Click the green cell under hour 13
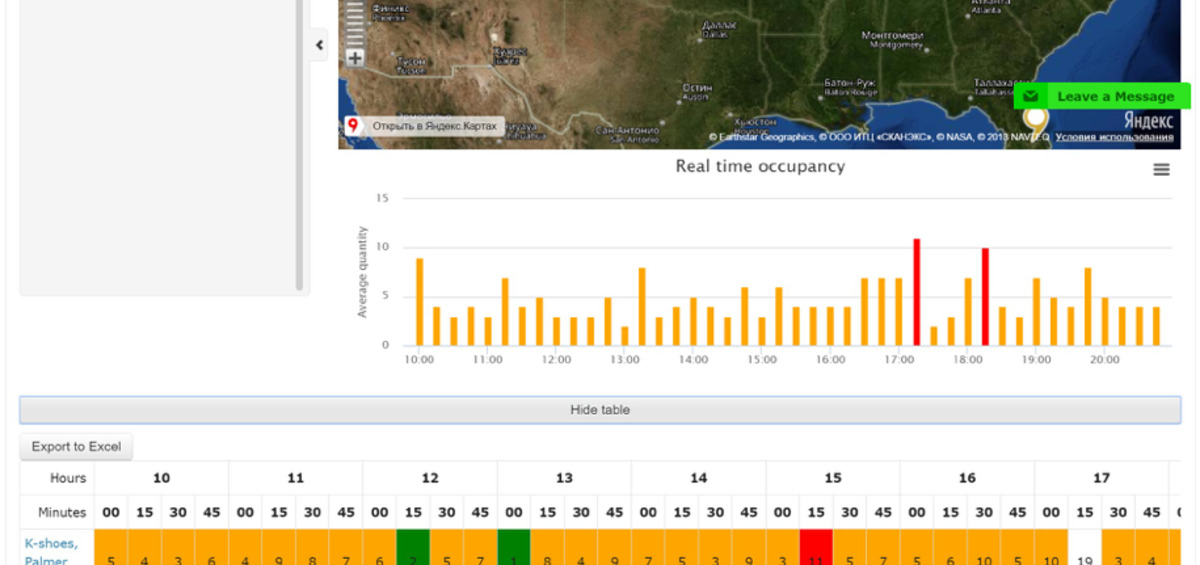 tap(514, 547)
